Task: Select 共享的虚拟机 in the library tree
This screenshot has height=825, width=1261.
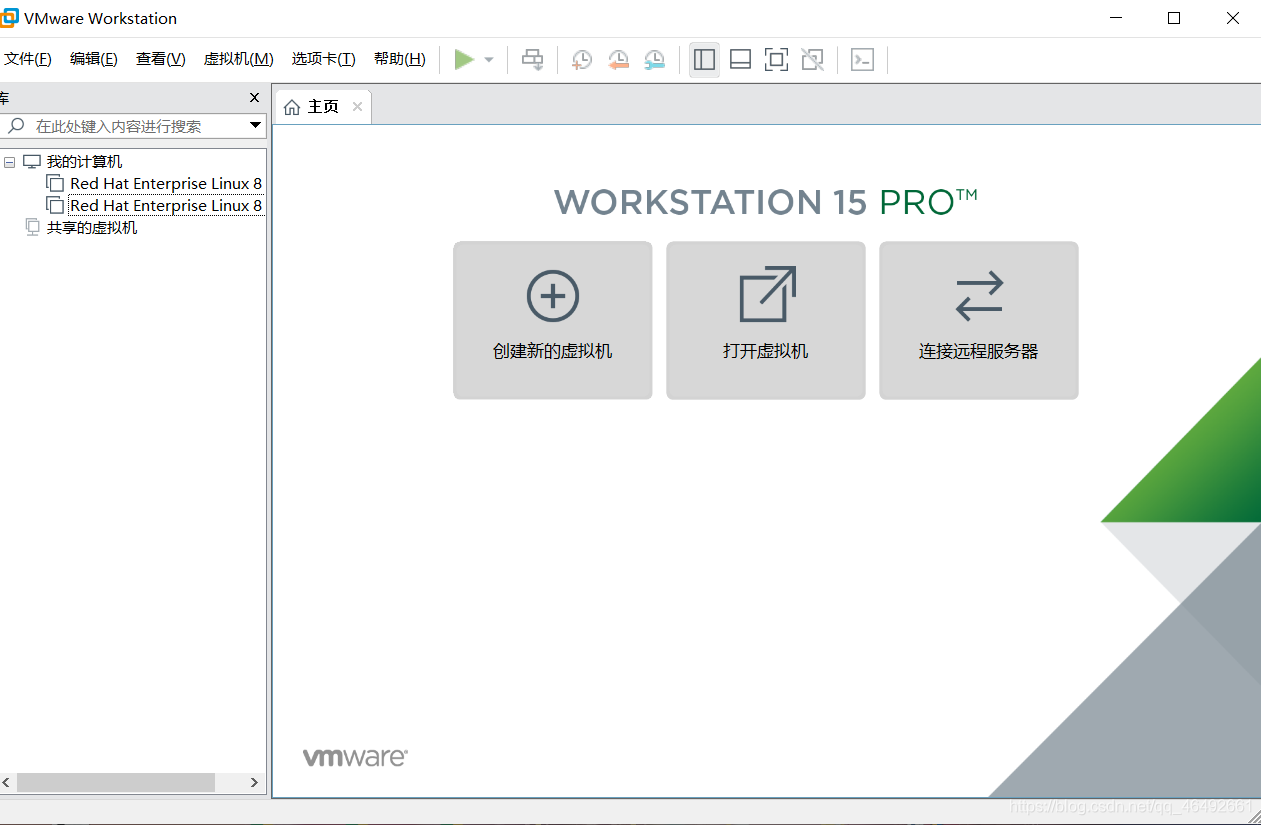Action: 92,228
